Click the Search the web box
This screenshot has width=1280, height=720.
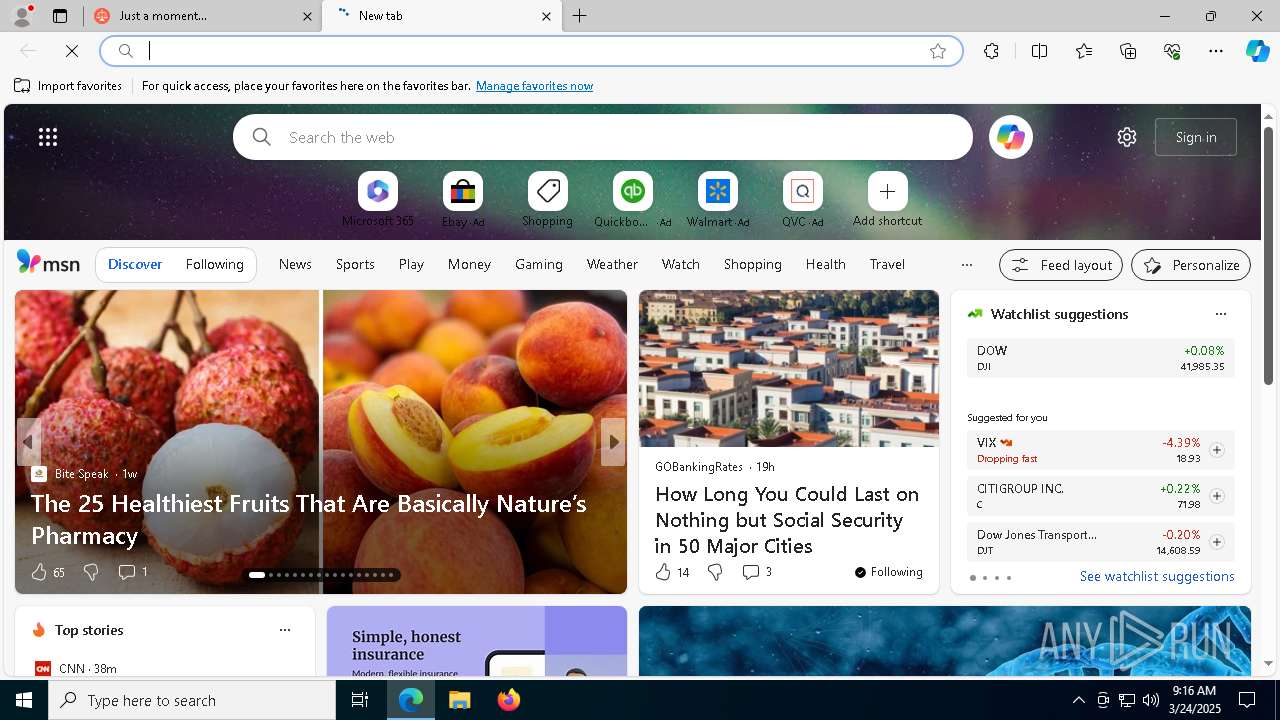(603, 137)
